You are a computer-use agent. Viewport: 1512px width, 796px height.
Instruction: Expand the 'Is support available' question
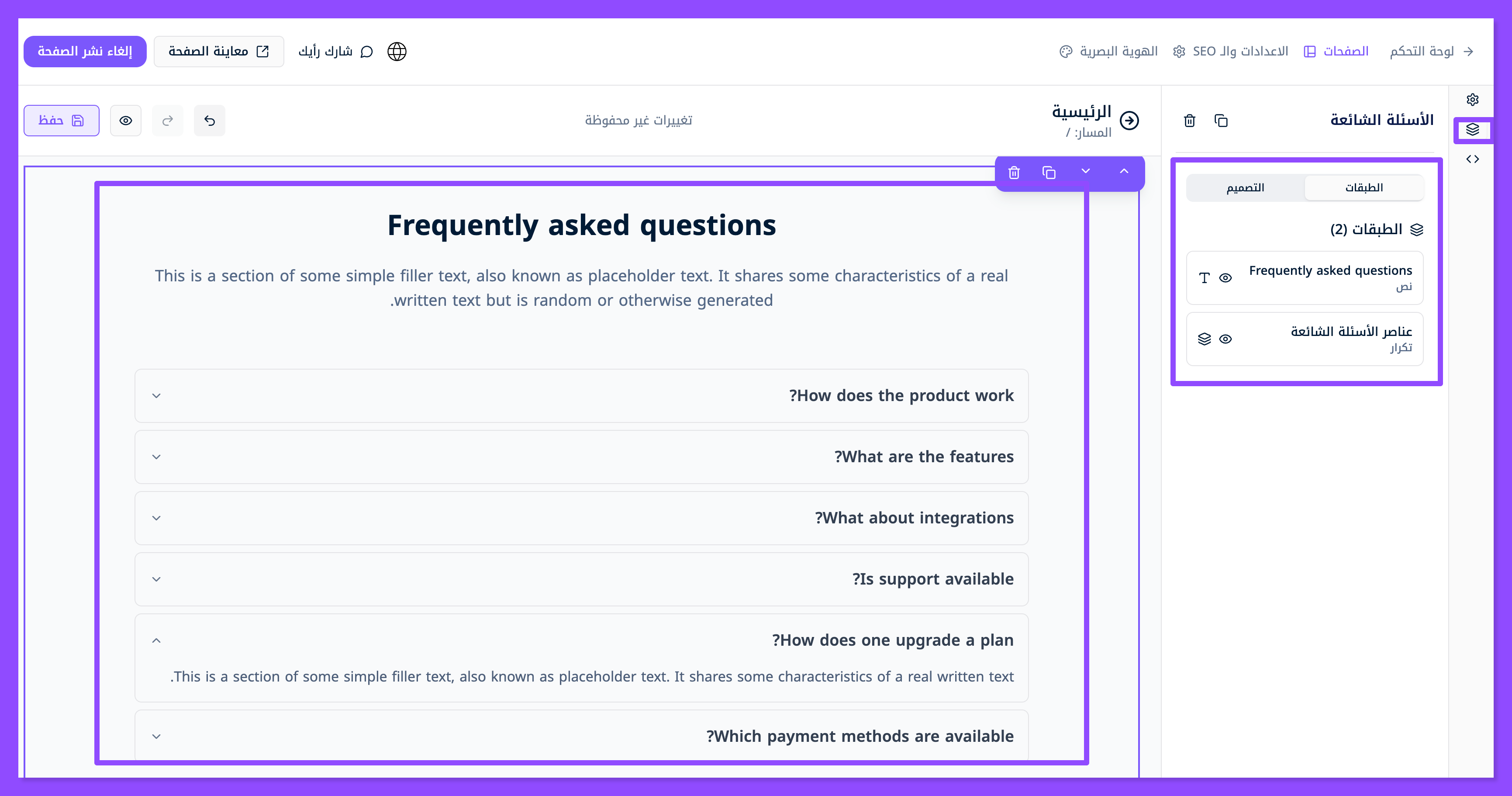click(x=156, y=579)
